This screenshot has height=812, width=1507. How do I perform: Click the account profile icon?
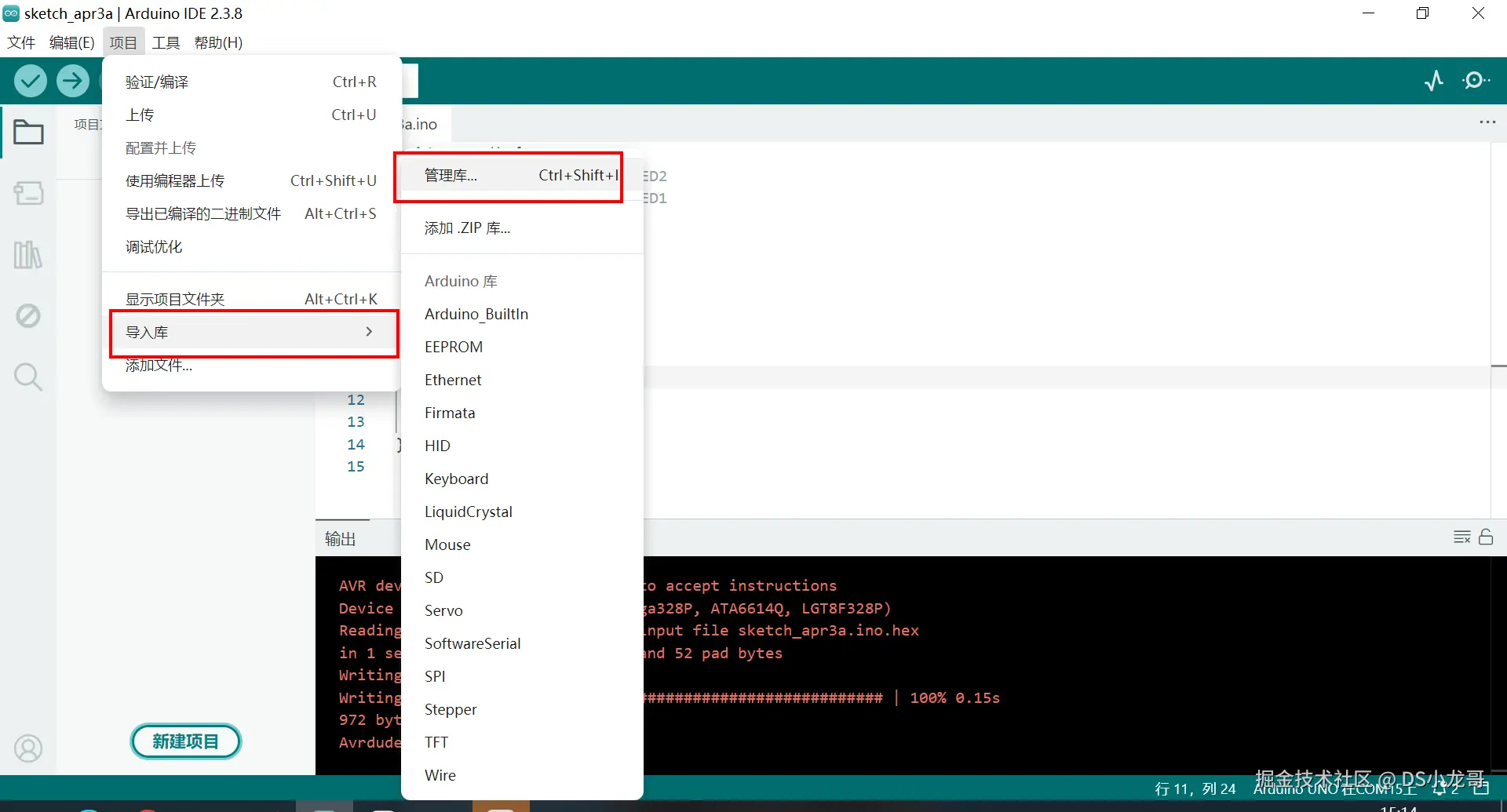pyautogui.click(x=28, y=748)
